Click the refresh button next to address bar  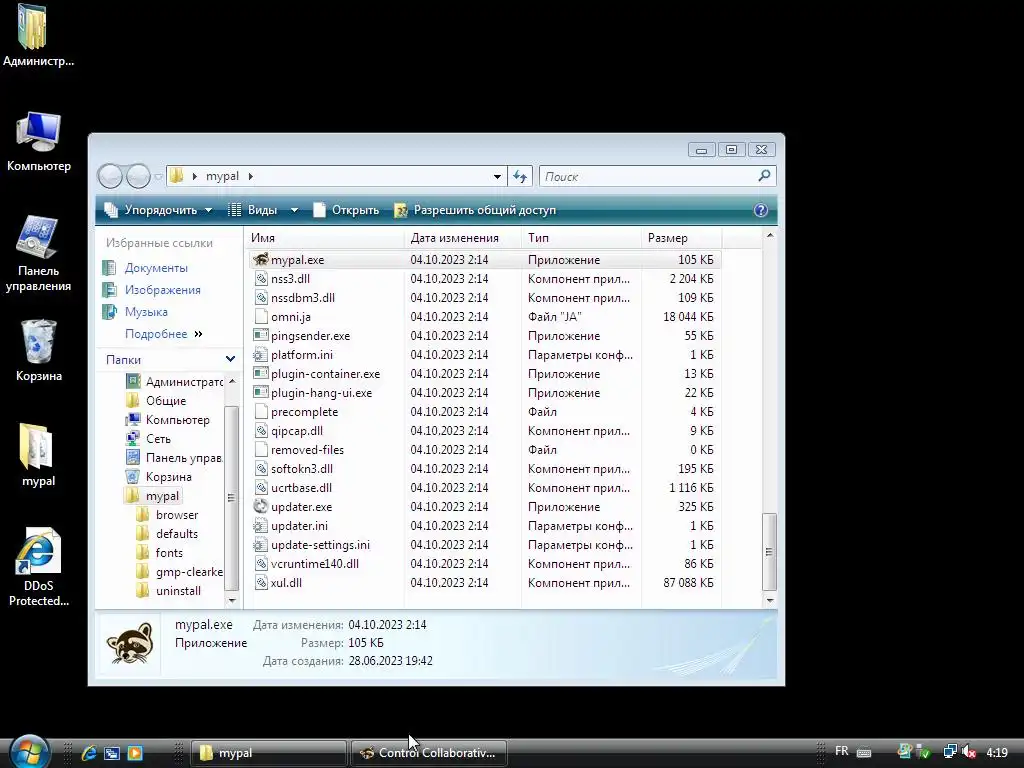point(520,176)
